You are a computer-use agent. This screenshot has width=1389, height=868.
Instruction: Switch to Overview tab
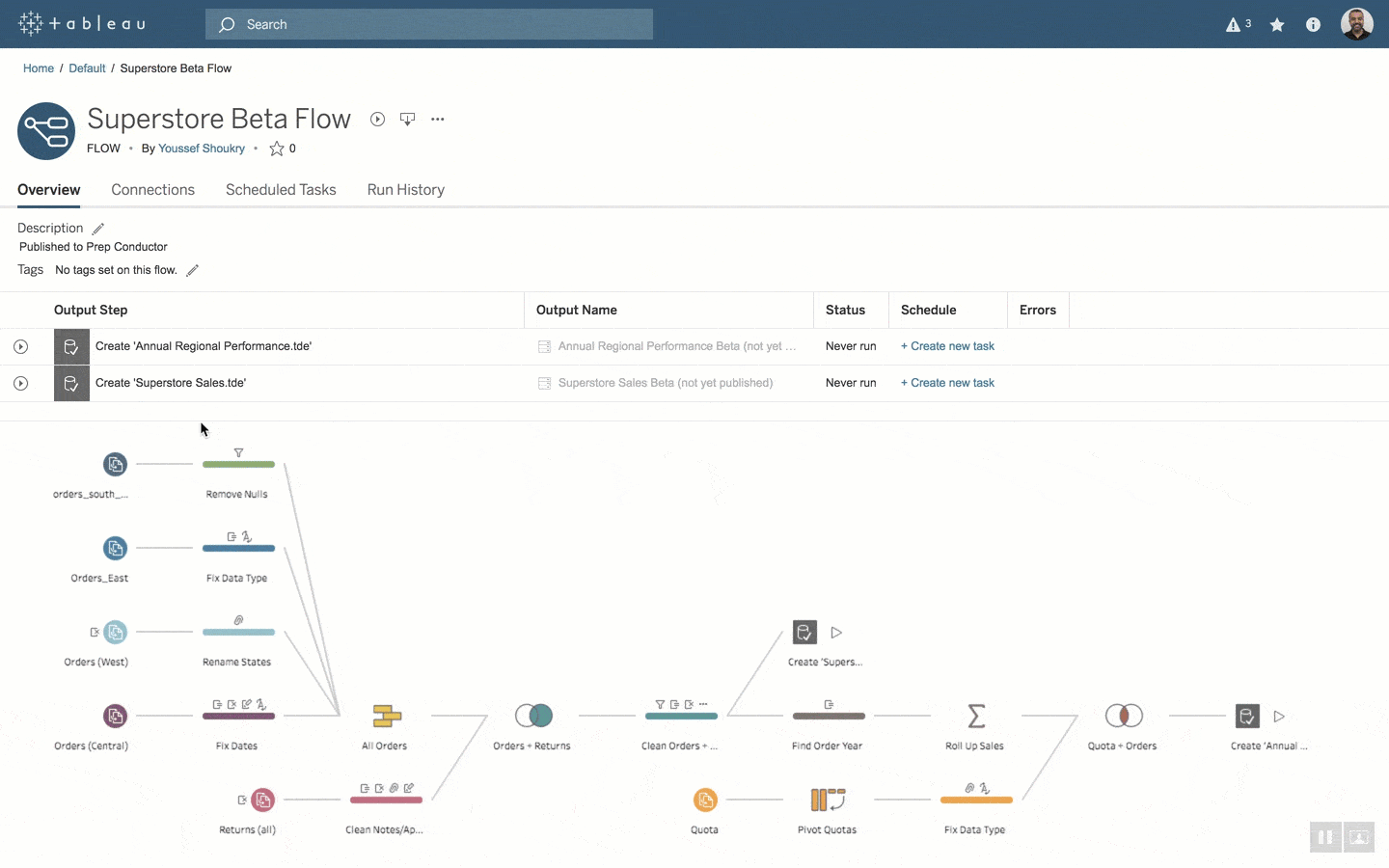coord(48,190)
